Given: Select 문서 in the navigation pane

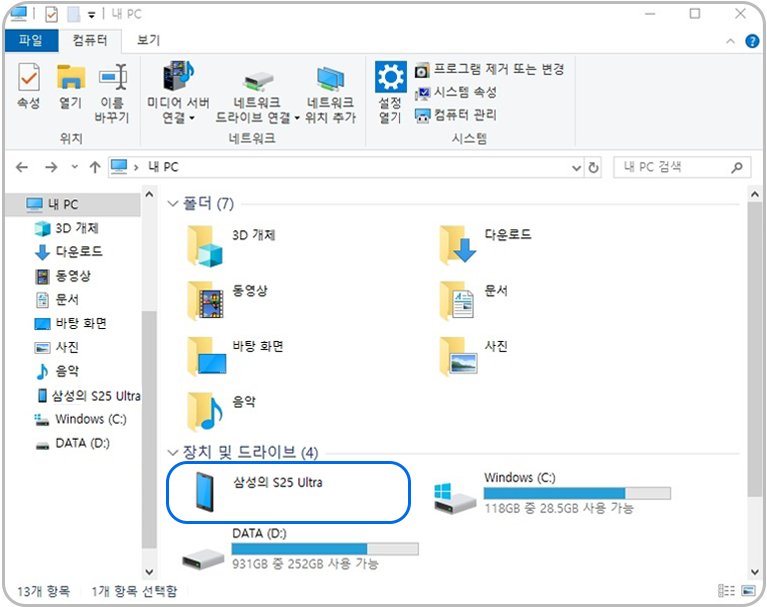Looking at the screenshot, I should [57, 299].
